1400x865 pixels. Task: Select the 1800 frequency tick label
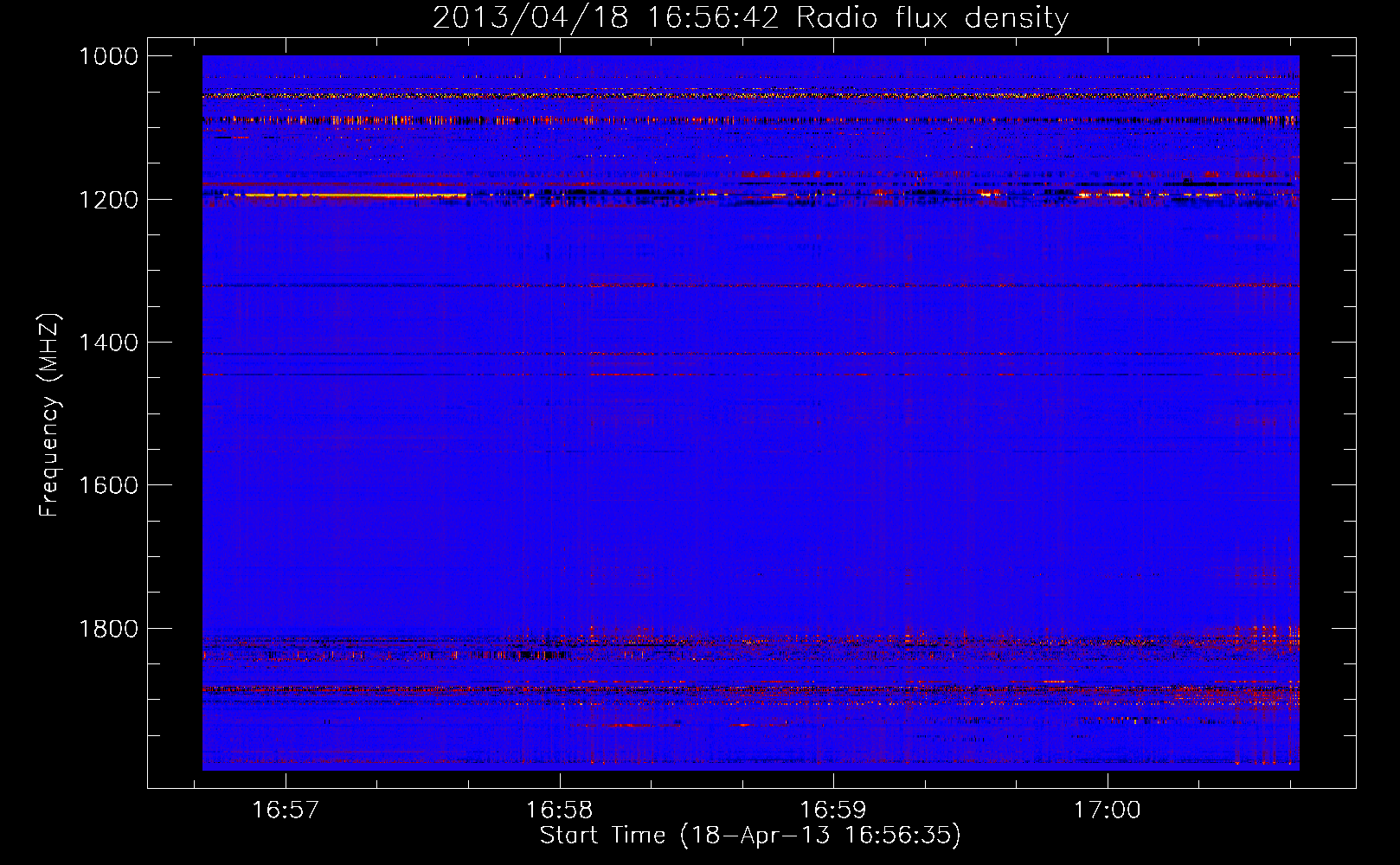(108, 629)
